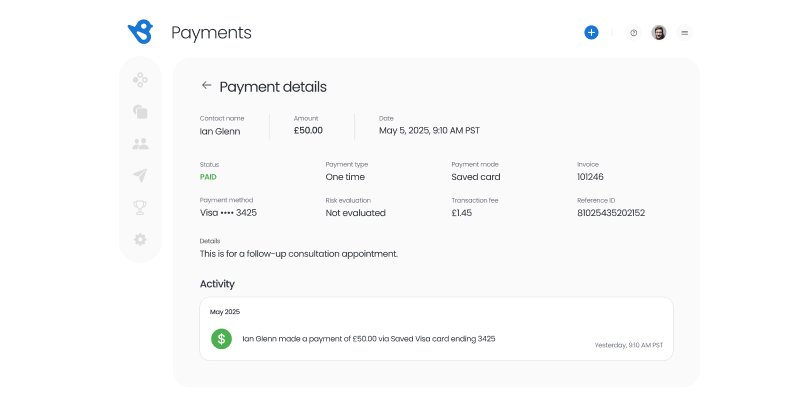The height and width of the screenshot is (400, 812).
Task: Click the Payment details heading
Action: coord(273,87)
